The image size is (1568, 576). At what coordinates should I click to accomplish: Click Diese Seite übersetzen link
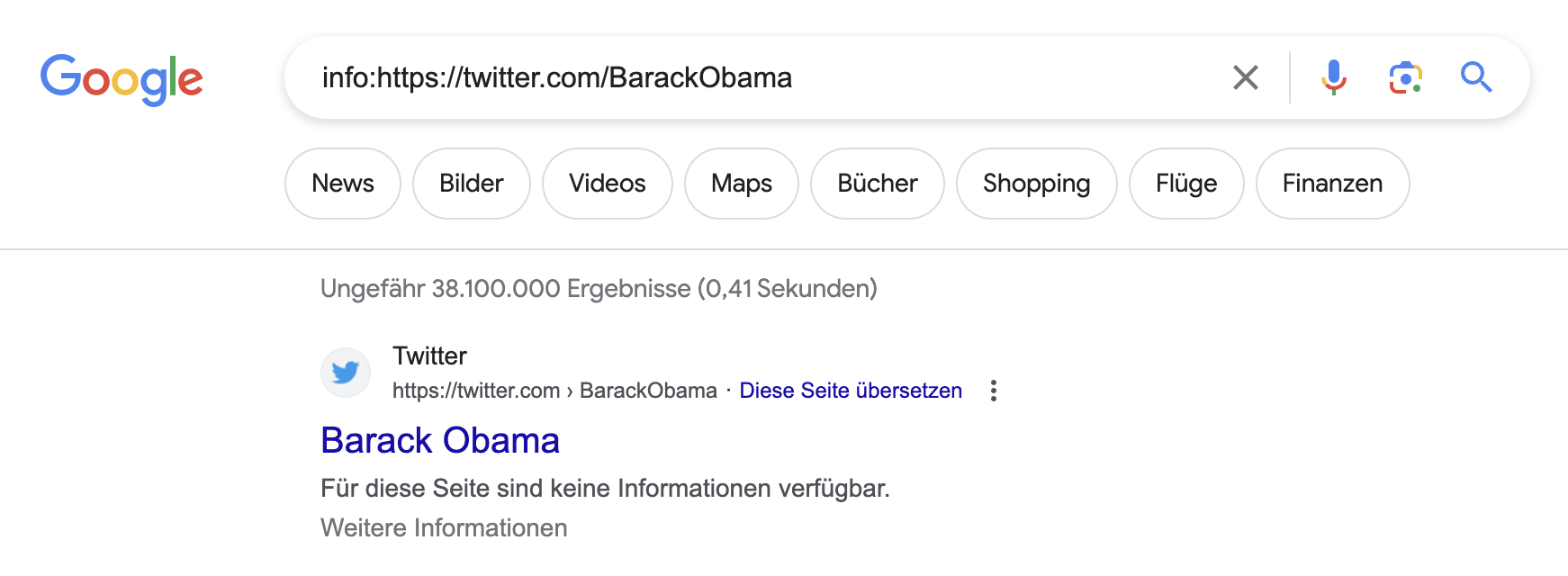point(851,391)
